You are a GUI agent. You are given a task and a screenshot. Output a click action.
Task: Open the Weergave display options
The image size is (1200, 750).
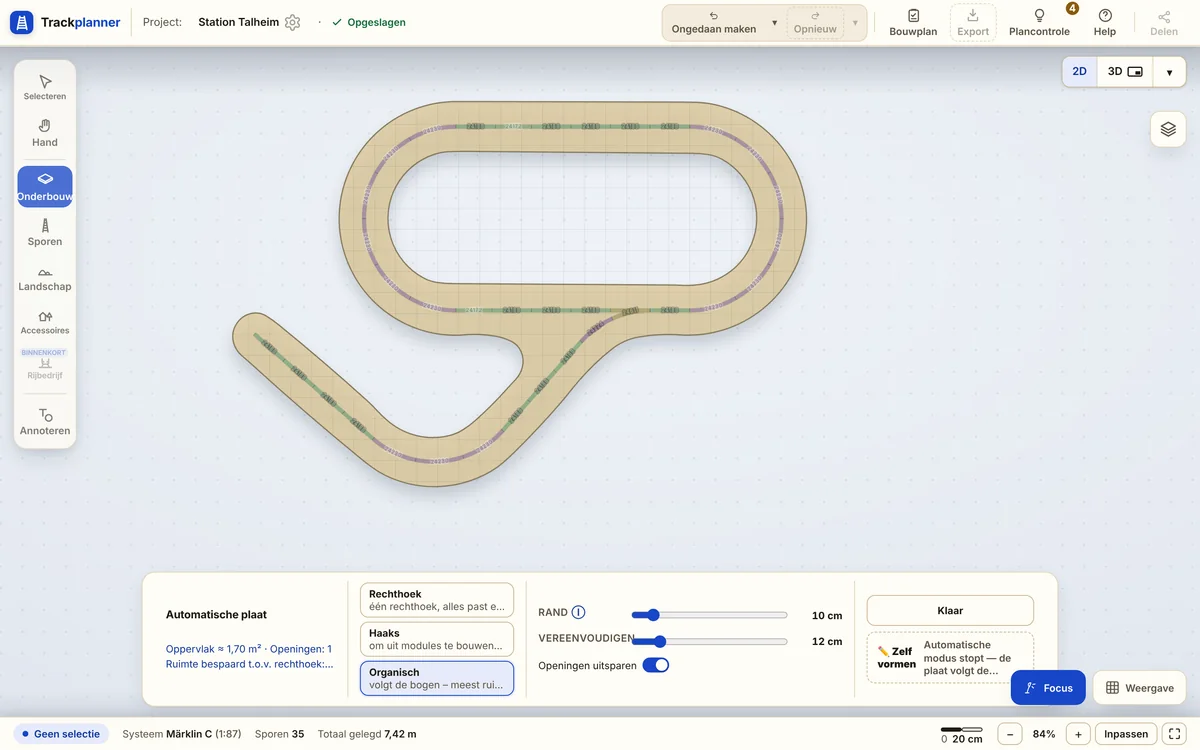coord(1139,688)
